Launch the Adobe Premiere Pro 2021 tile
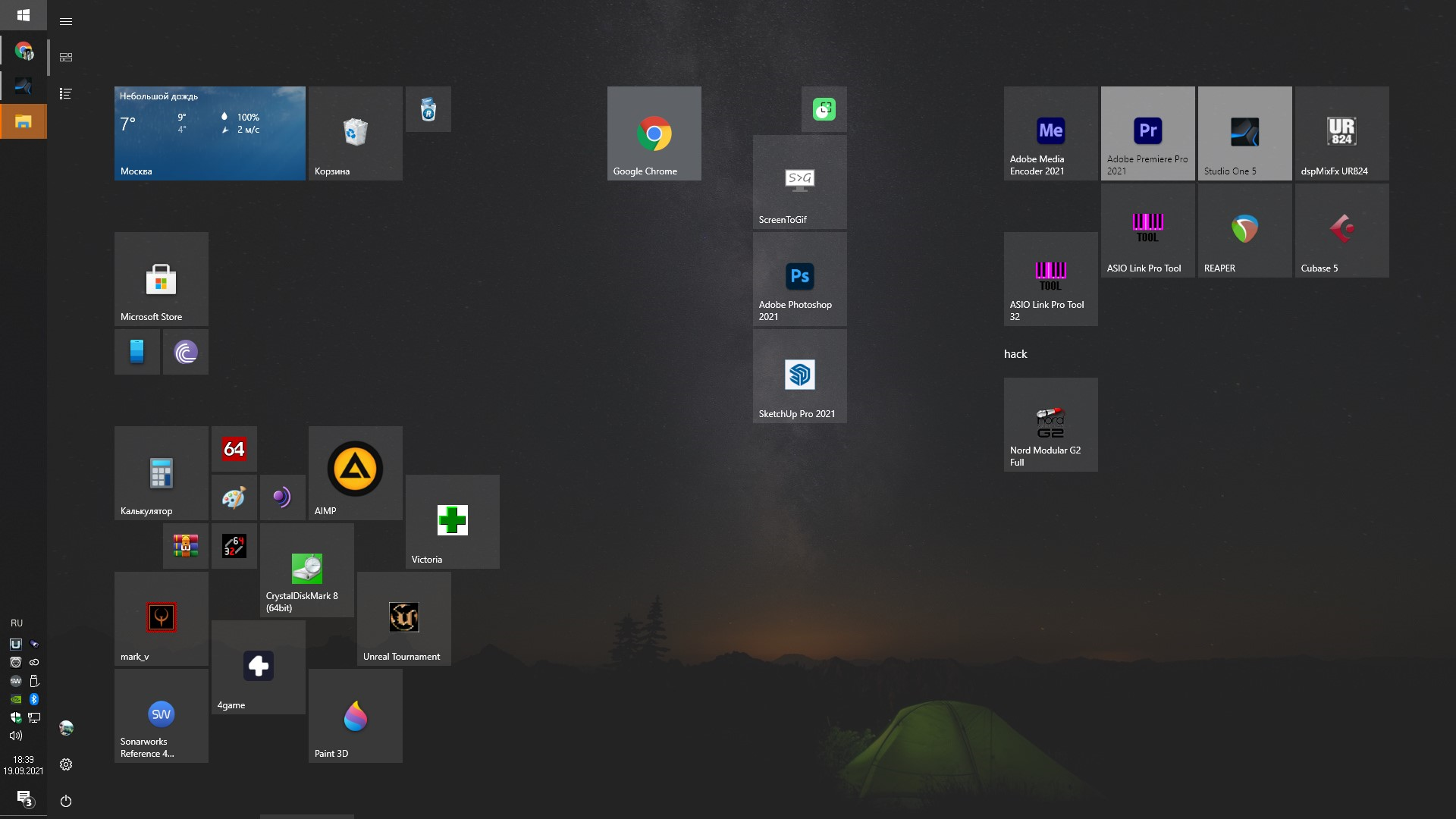 click(x=1147, y=133)
